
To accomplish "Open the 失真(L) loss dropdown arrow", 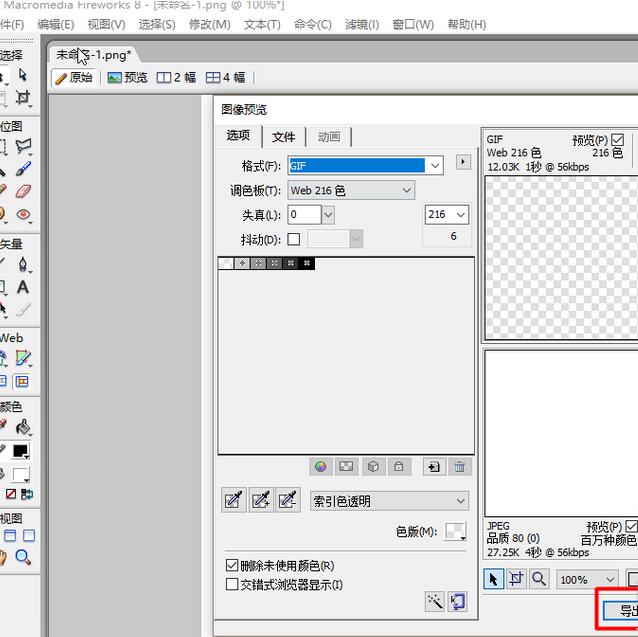I will point(328,215).
